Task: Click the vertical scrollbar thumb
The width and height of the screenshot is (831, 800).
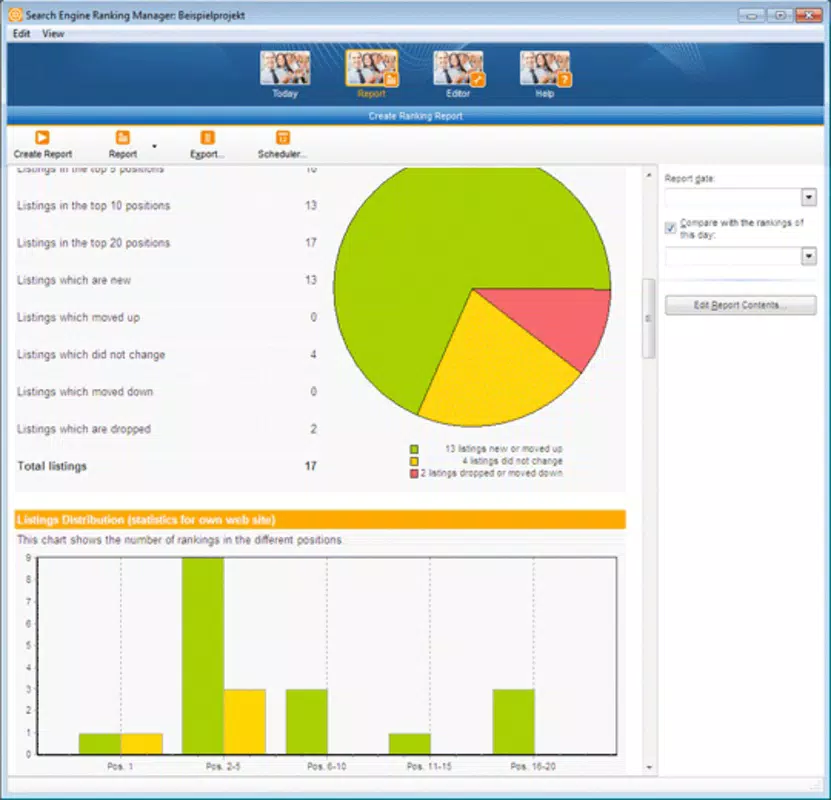Action: [x=649, y=318]
